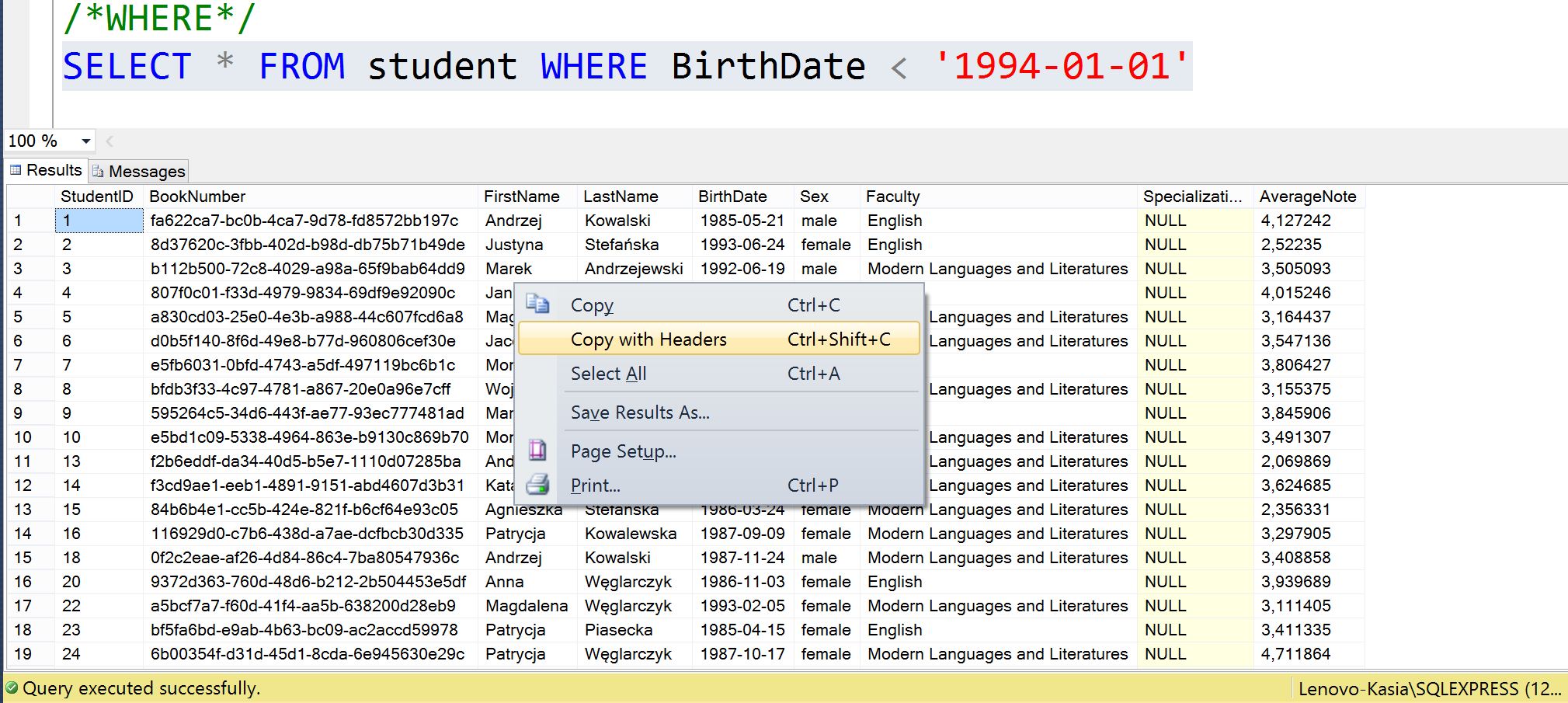Click the Sex column header
Viewport: 1568px width, 703px height.
click(x=827, y=197)
